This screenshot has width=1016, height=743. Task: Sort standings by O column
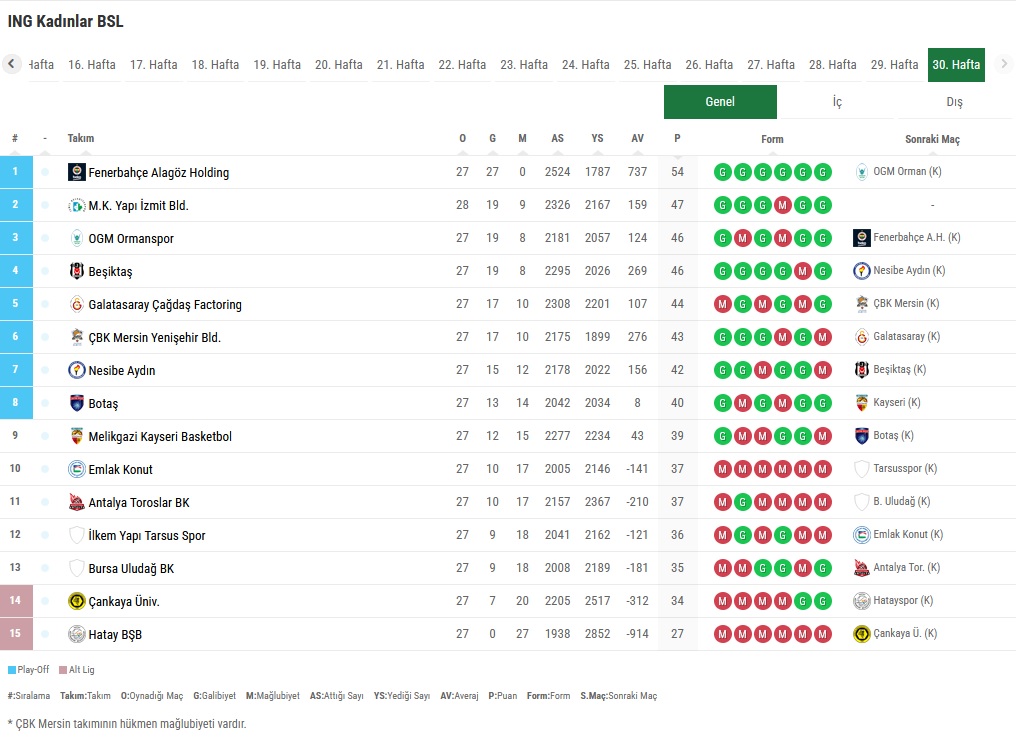[462, 139]
